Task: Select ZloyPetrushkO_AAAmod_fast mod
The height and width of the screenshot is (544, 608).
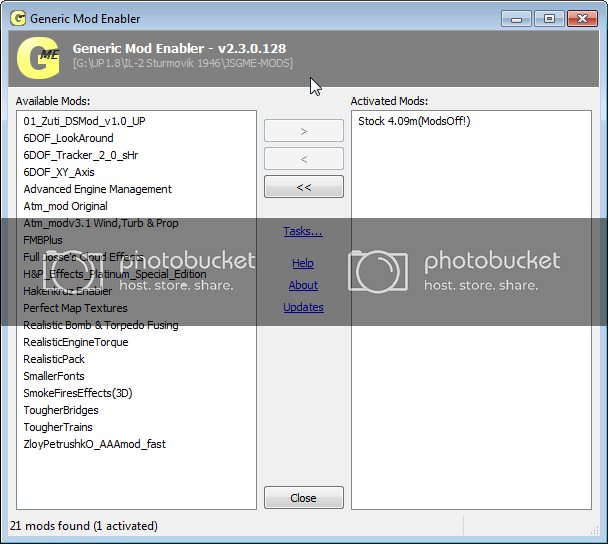Action: 94,444
